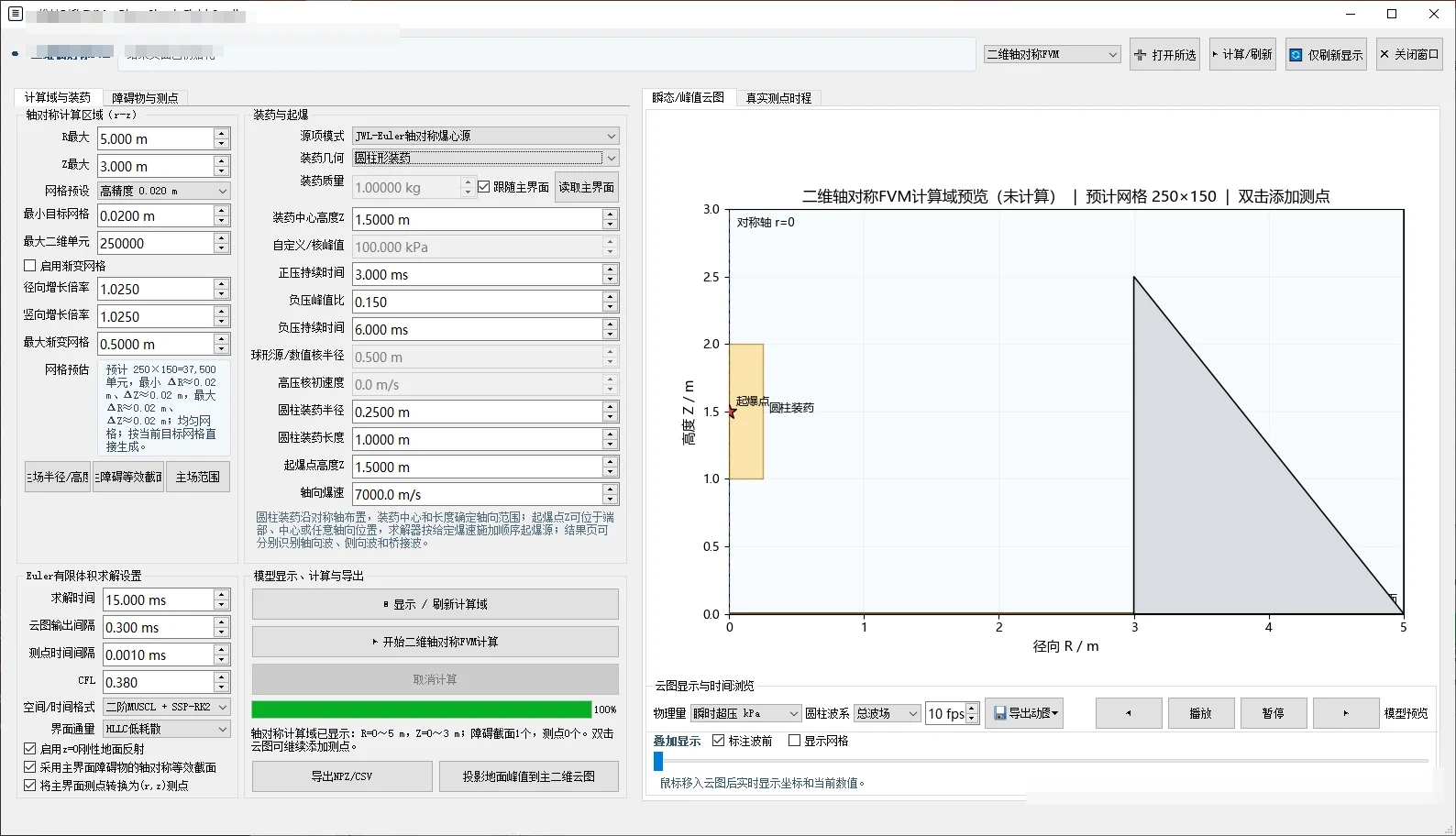Click the green calculation progress bar
The height and width of the screenshot is (836, 1456).
point(422,709)
